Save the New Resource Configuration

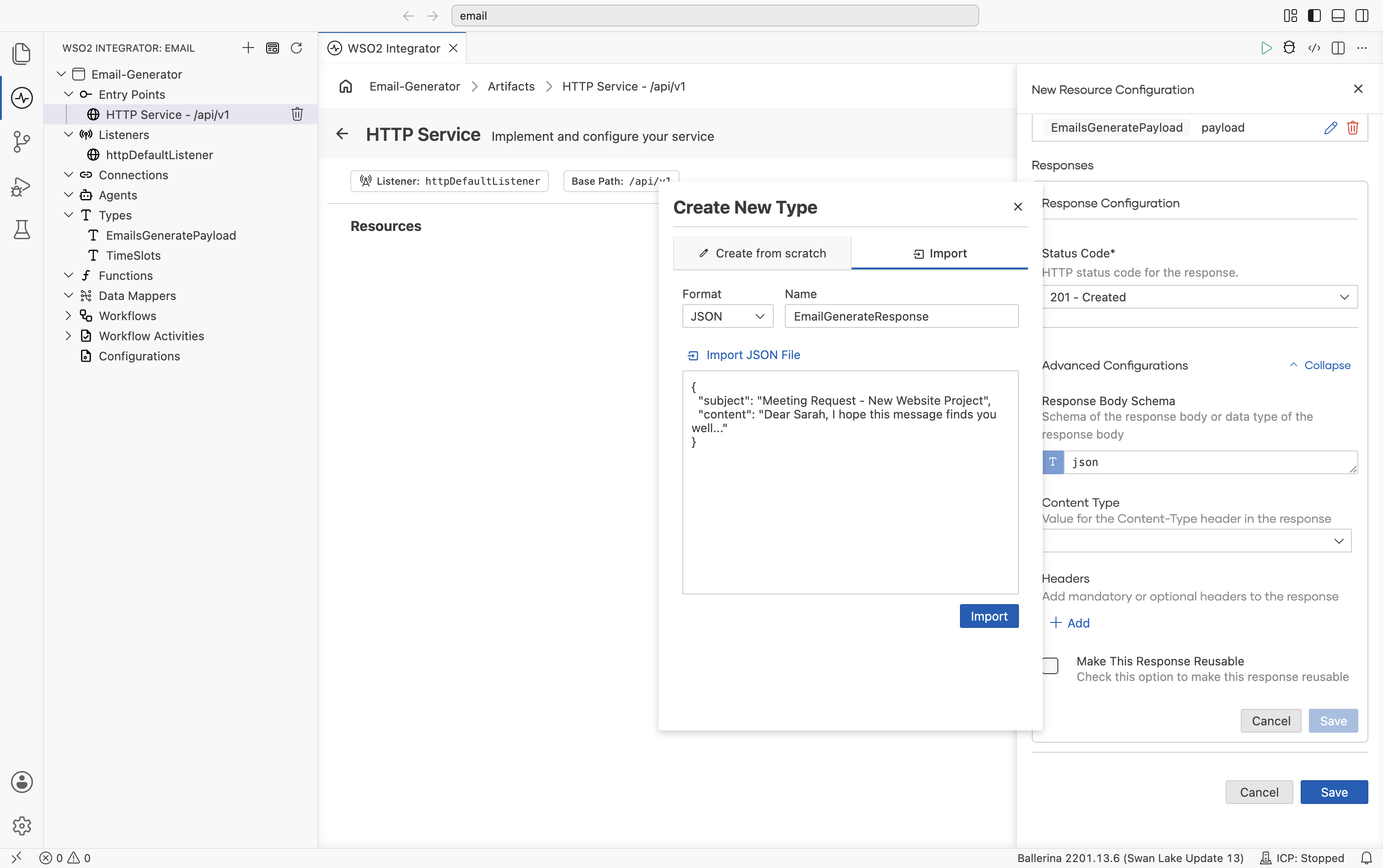[1334, 792]
